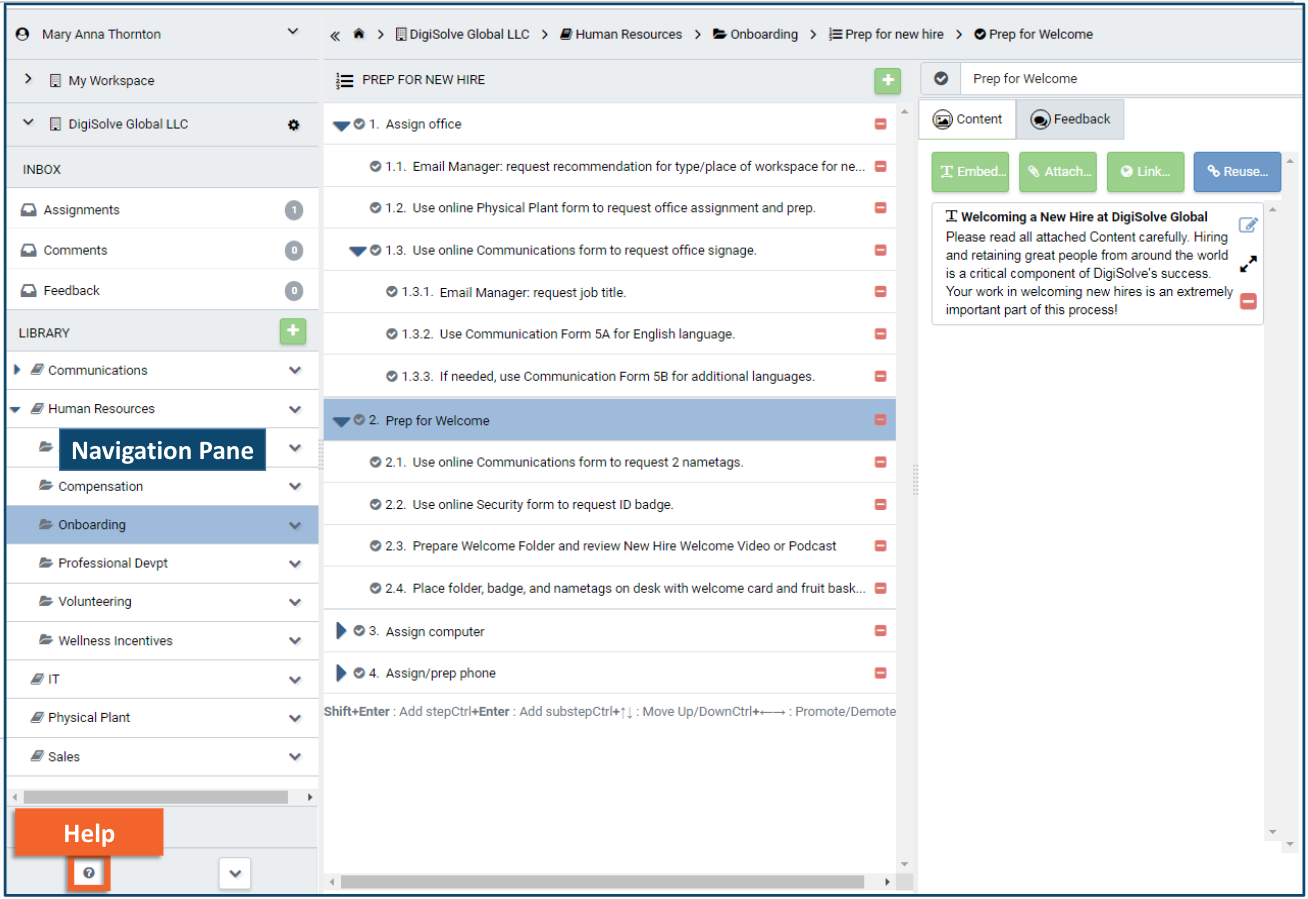The image size is (1308, 899).
Task: Expand the welcome content card fullscreen
Action: [x=1248, y=264]
